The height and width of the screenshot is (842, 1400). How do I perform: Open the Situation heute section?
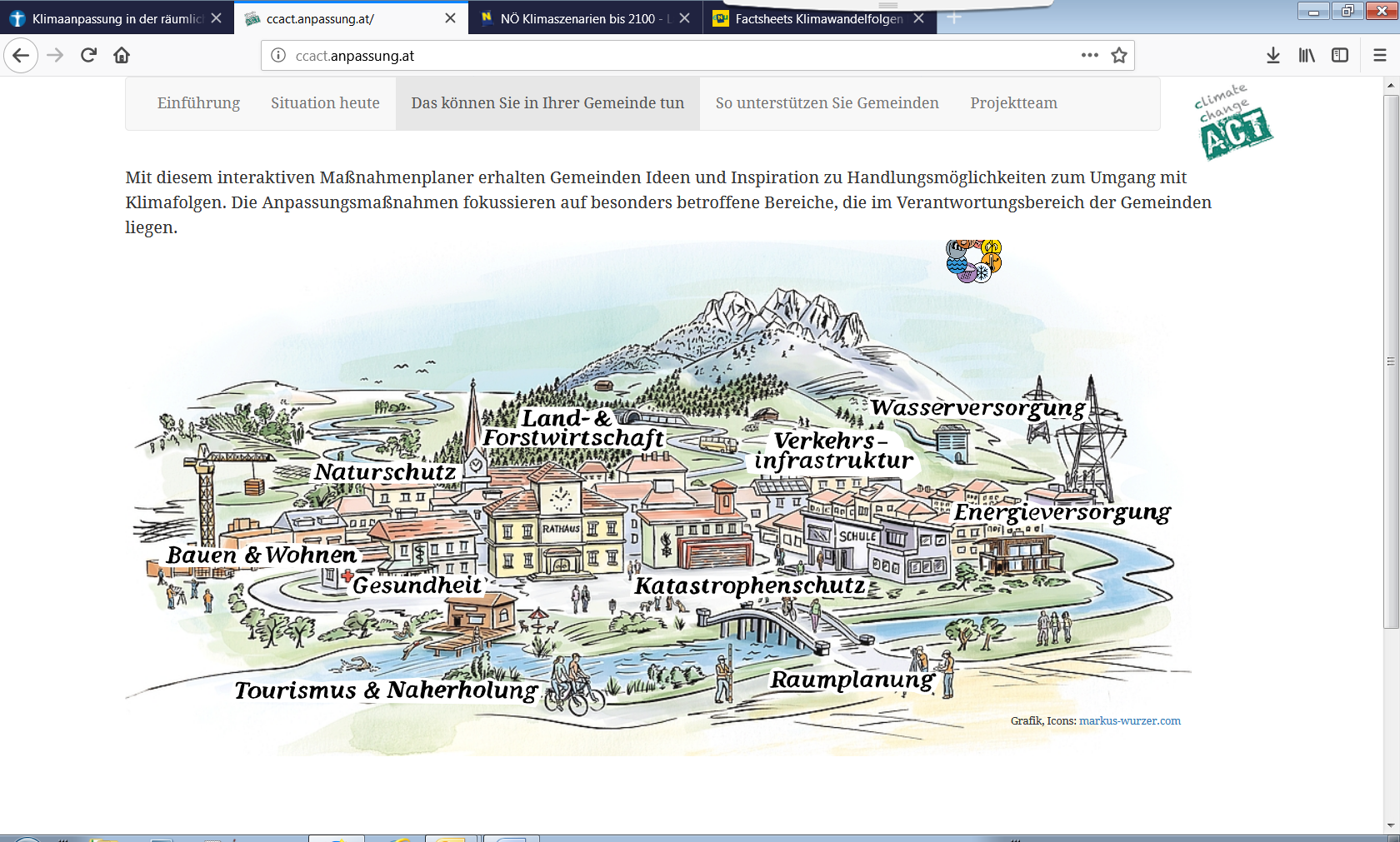pos(325,103)
